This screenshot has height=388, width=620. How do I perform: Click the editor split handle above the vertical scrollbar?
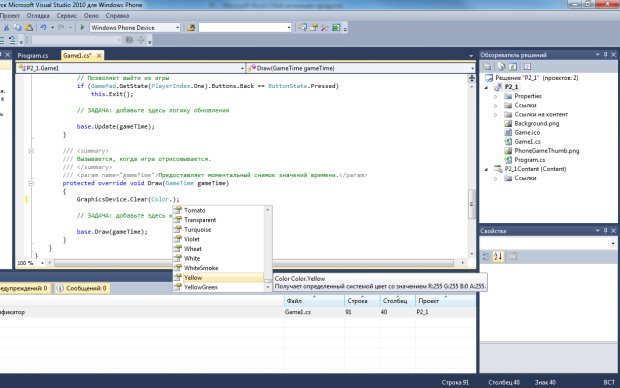pyautogui.click(x=471, y=78)
